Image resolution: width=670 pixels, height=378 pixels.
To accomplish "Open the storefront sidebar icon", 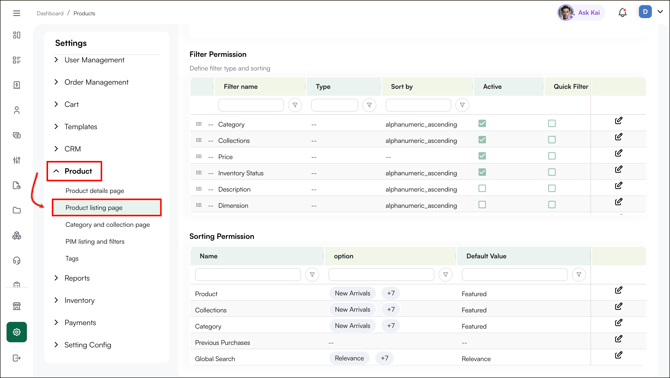I will (x=17, y=306).
